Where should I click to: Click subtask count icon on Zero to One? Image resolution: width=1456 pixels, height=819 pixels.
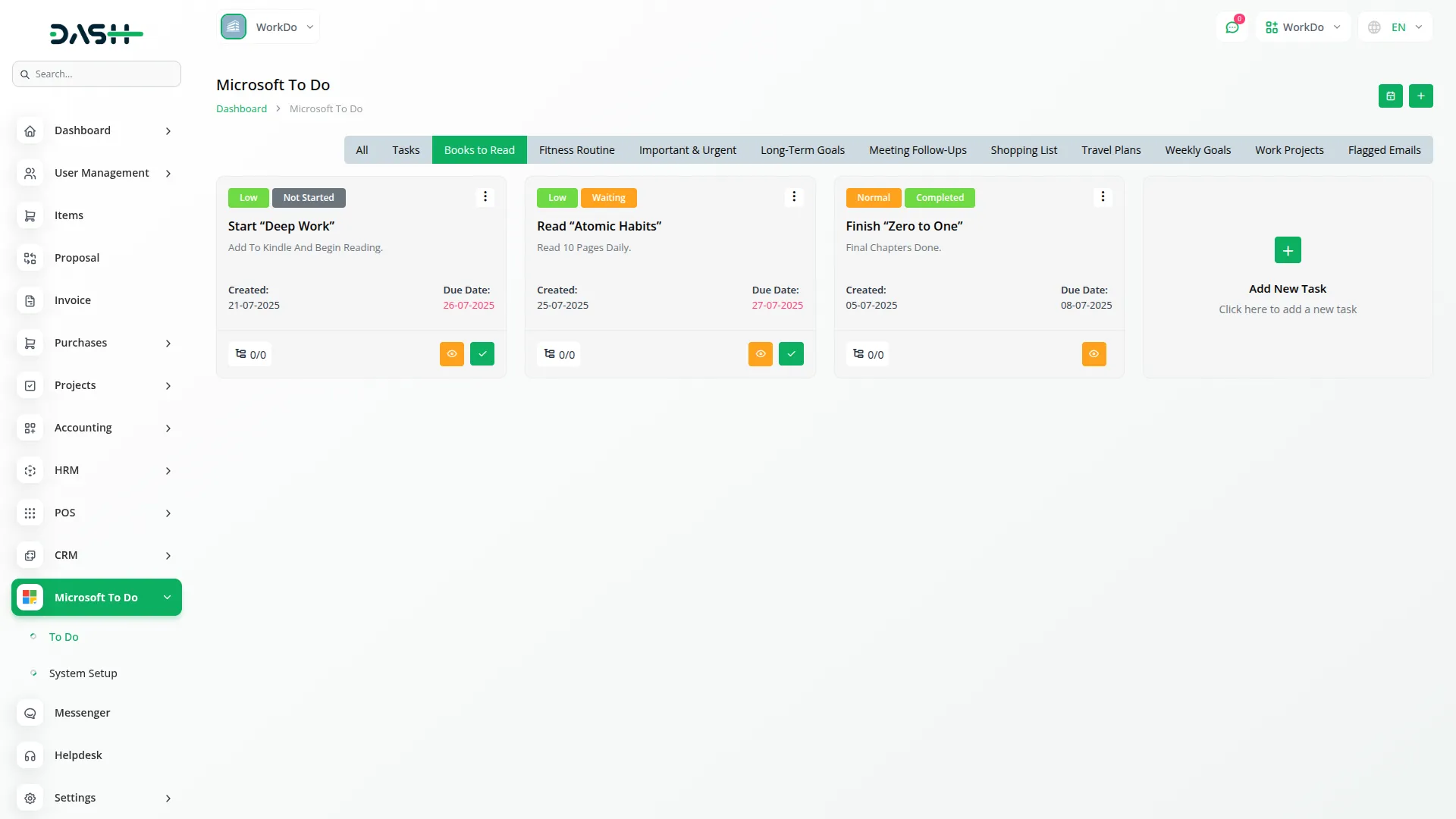click(858, 354)
